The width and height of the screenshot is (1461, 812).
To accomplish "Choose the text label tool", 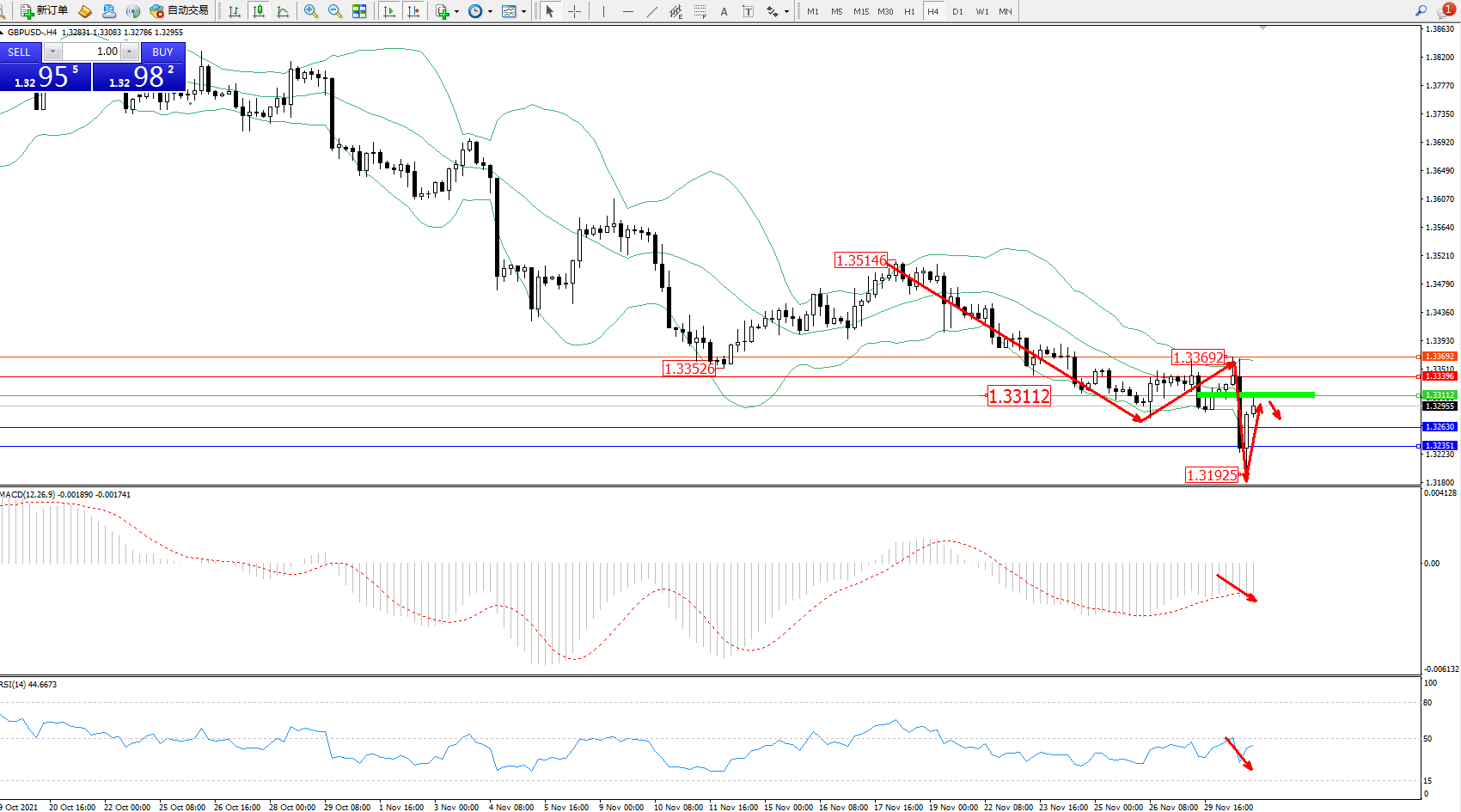I will (x=748, y=11).
